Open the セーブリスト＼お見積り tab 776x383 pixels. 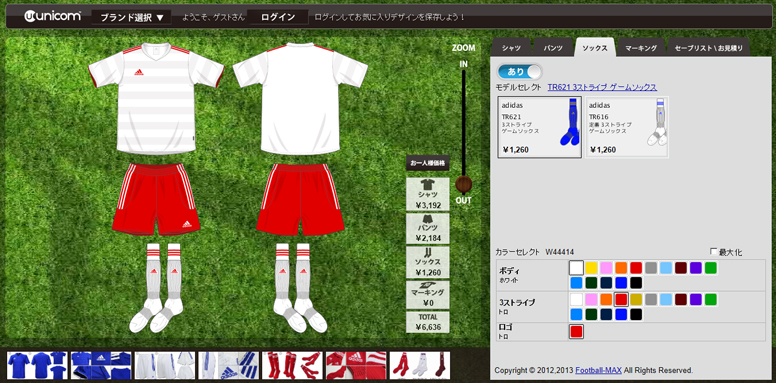pyautogui.click(x=709, y=48)
